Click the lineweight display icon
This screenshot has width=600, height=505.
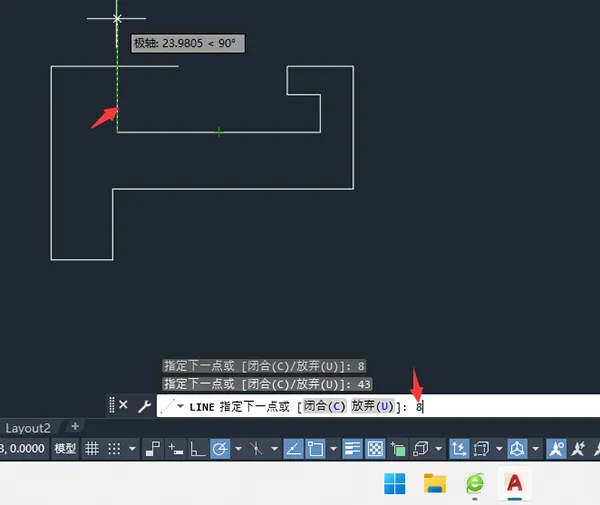(352, 448)
